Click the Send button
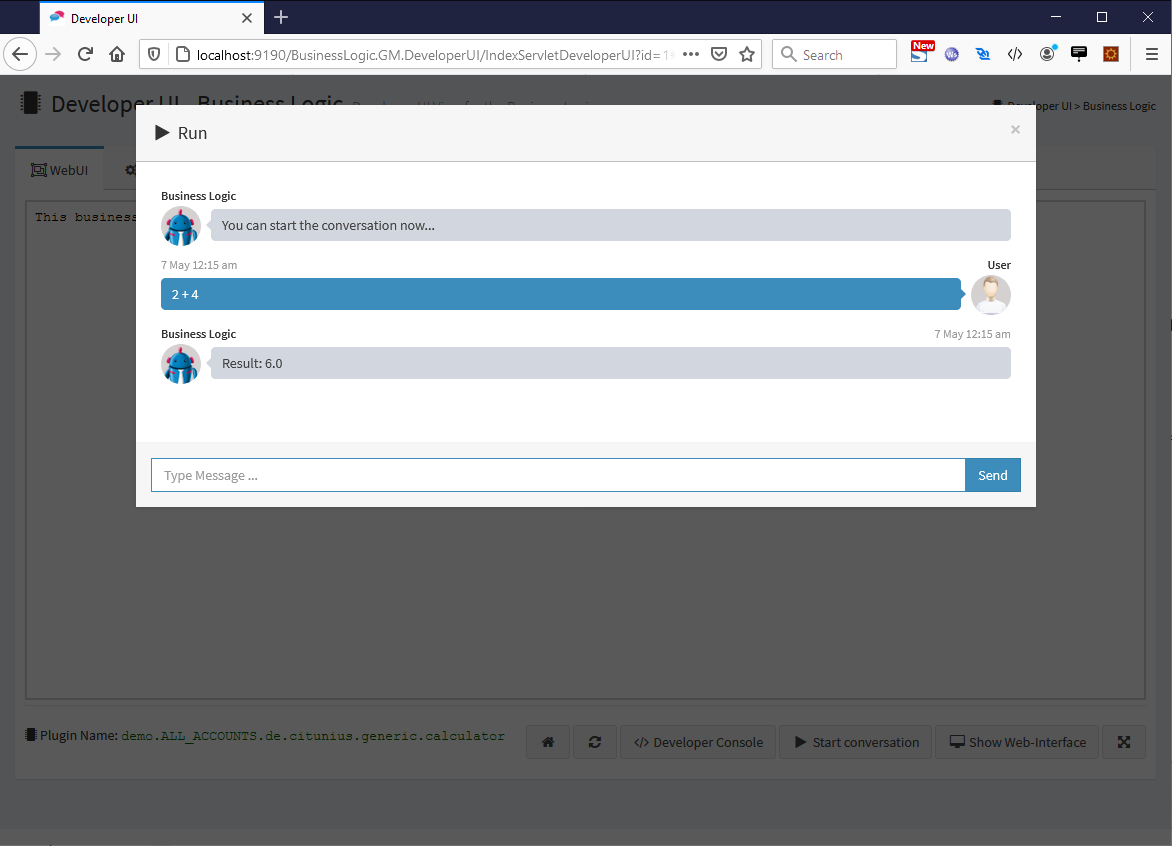This screenshot has height=846, width=1172. click(x=992, y=475)
